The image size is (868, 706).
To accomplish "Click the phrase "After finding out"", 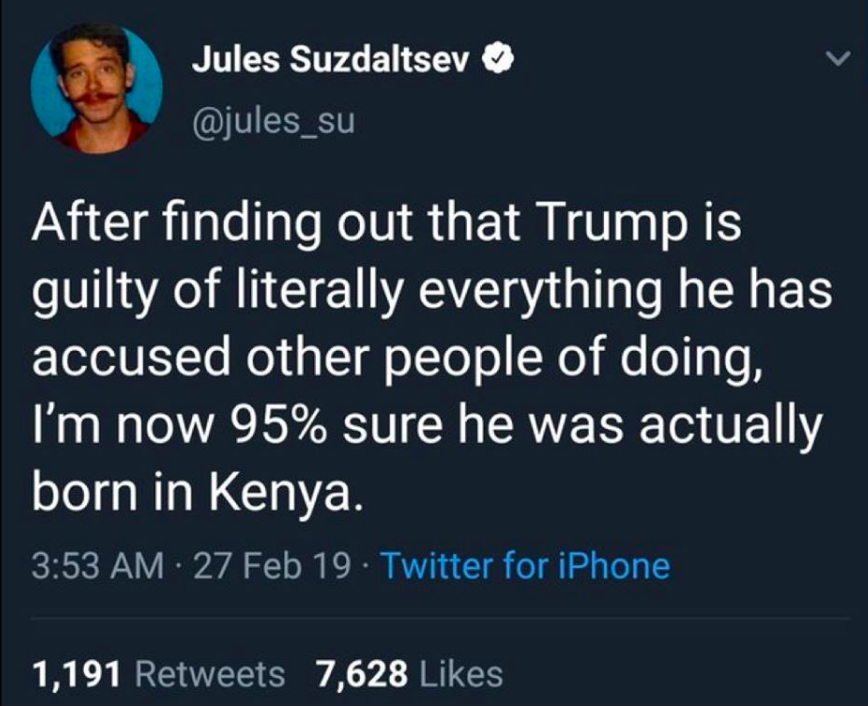I will (188, 224).
